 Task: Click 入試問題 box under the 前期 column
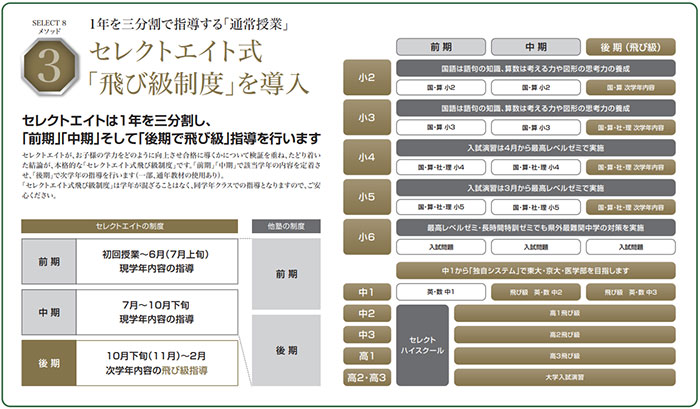441,247
